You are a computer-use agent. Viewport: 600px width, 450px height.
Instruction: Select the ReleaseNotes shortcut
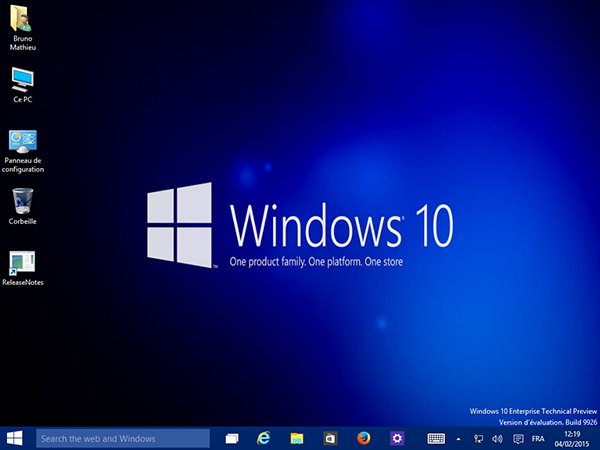22,262
